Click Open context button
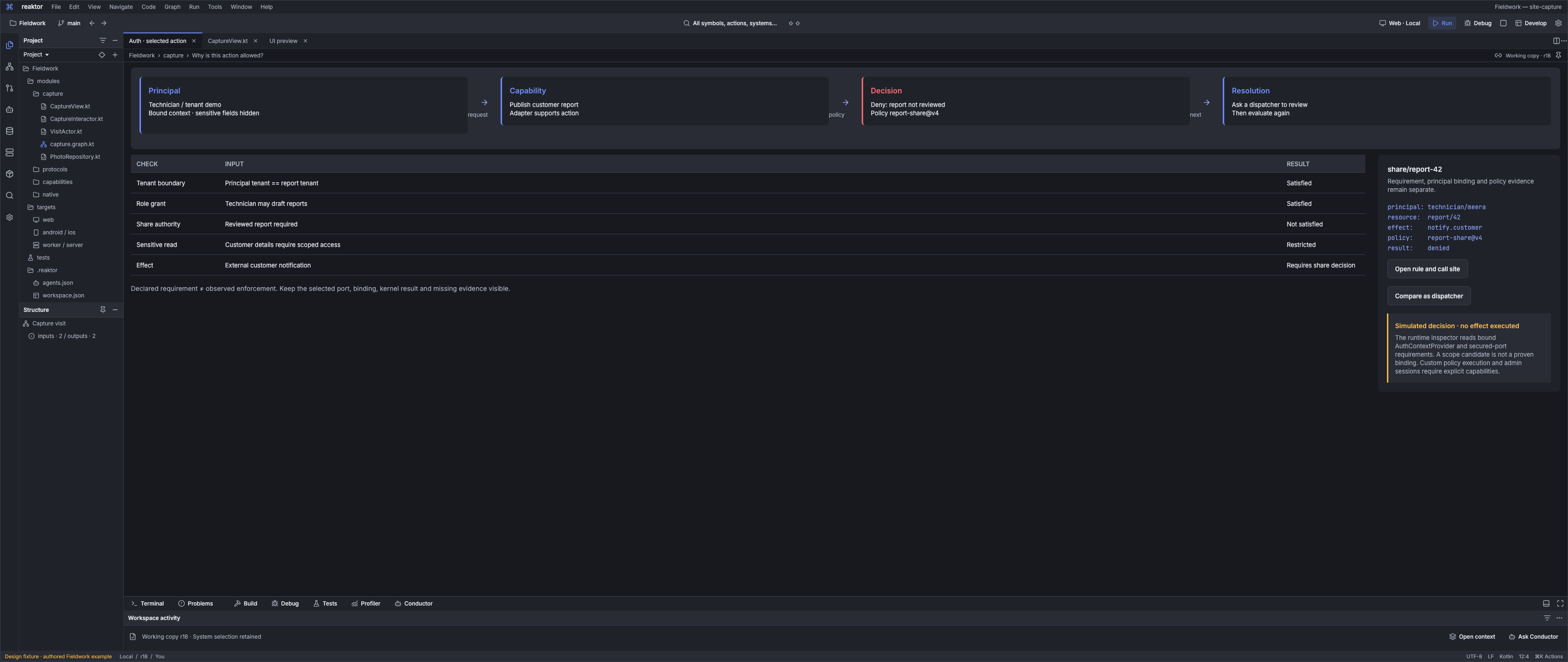Screen dimensions: 1568x662 click(x=1472, y=636)
